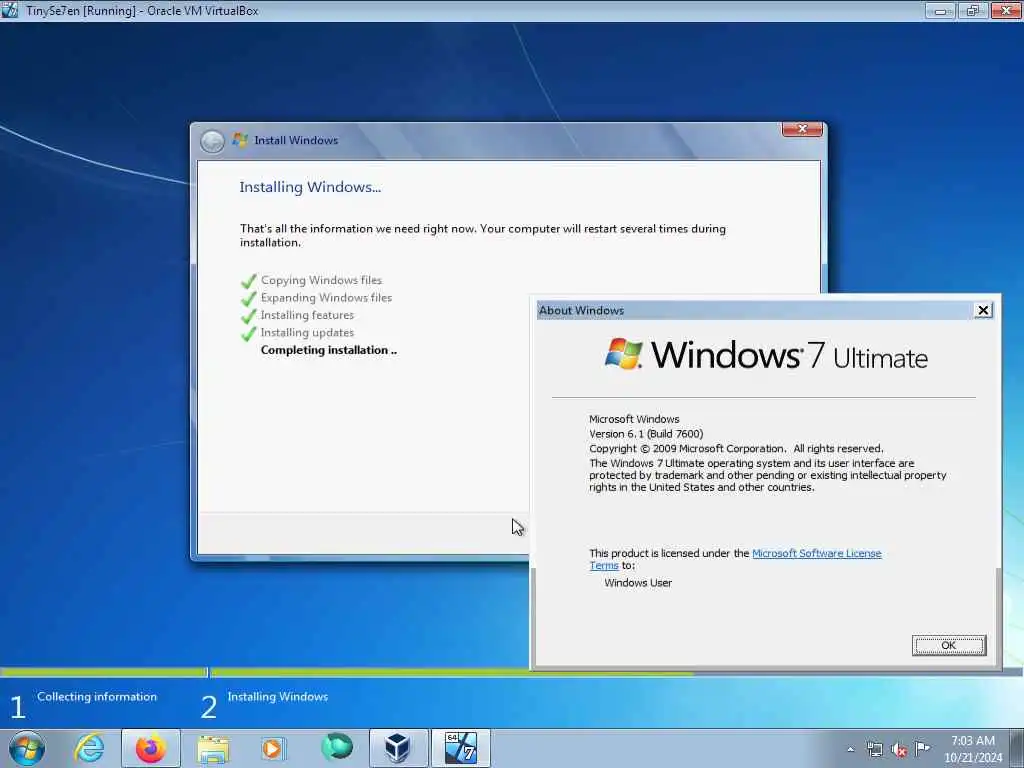The width and height of the screenshot is (1024, 768).
Task: Show hidden tray icons arrow
Action: click(850, 750)
